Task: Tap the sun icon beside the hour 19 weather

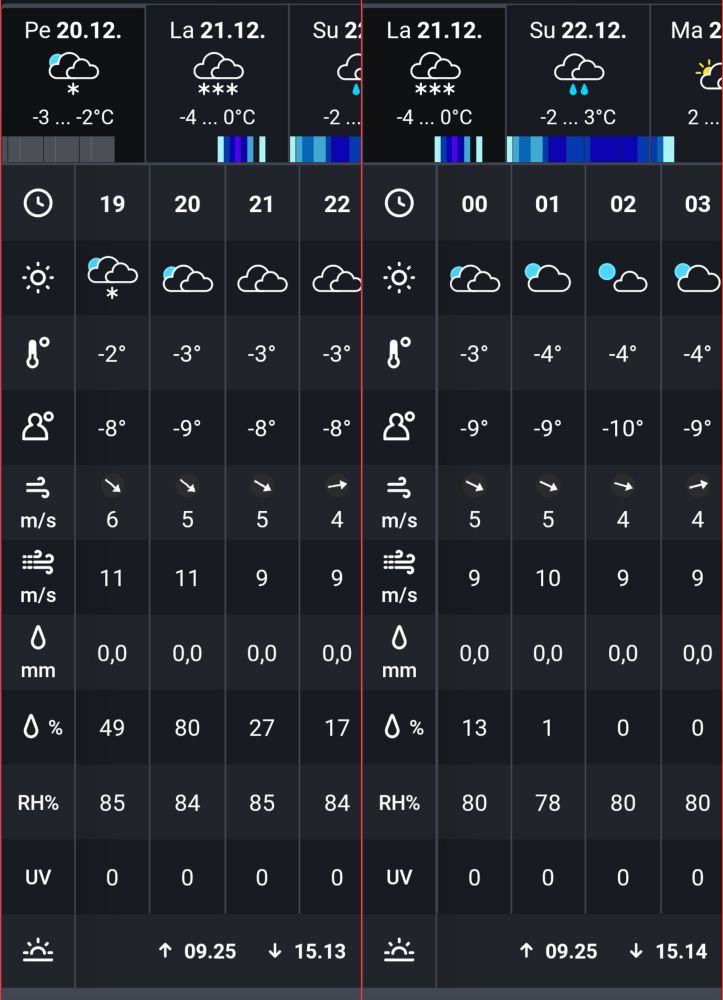Action: tap(38, 278)
